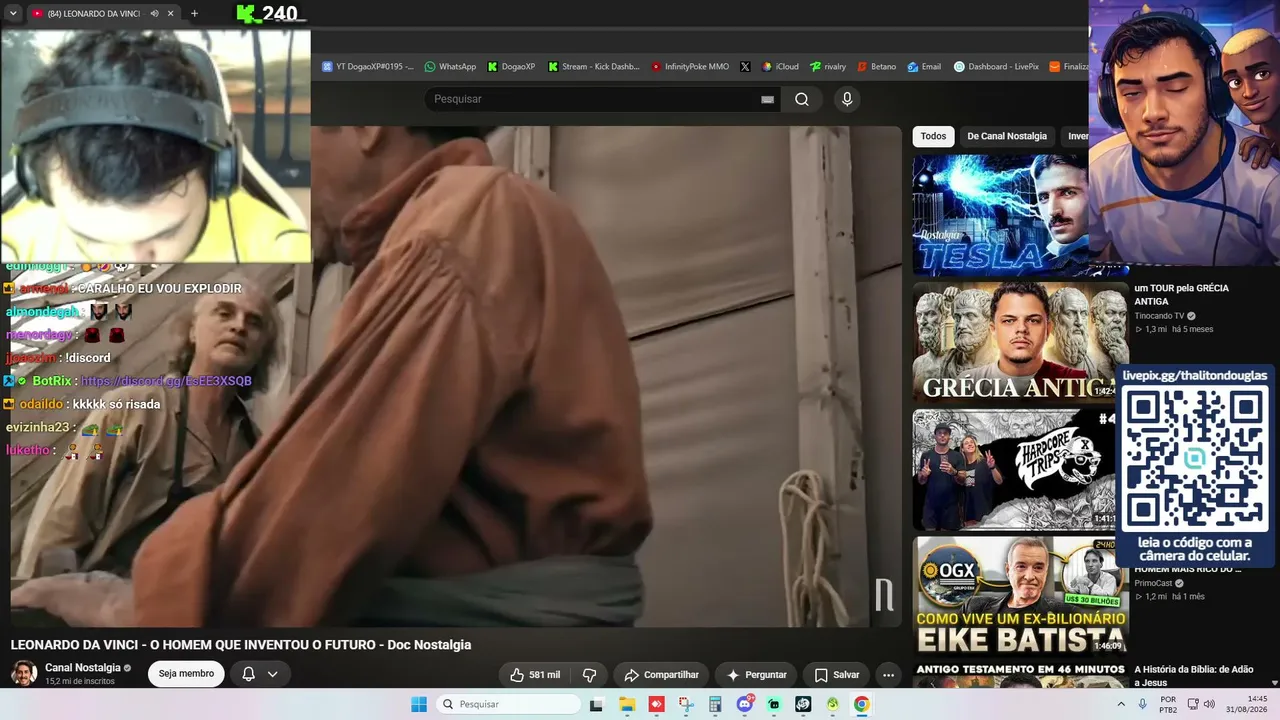Click the YouTube search magnifier button

coord(802,99)
